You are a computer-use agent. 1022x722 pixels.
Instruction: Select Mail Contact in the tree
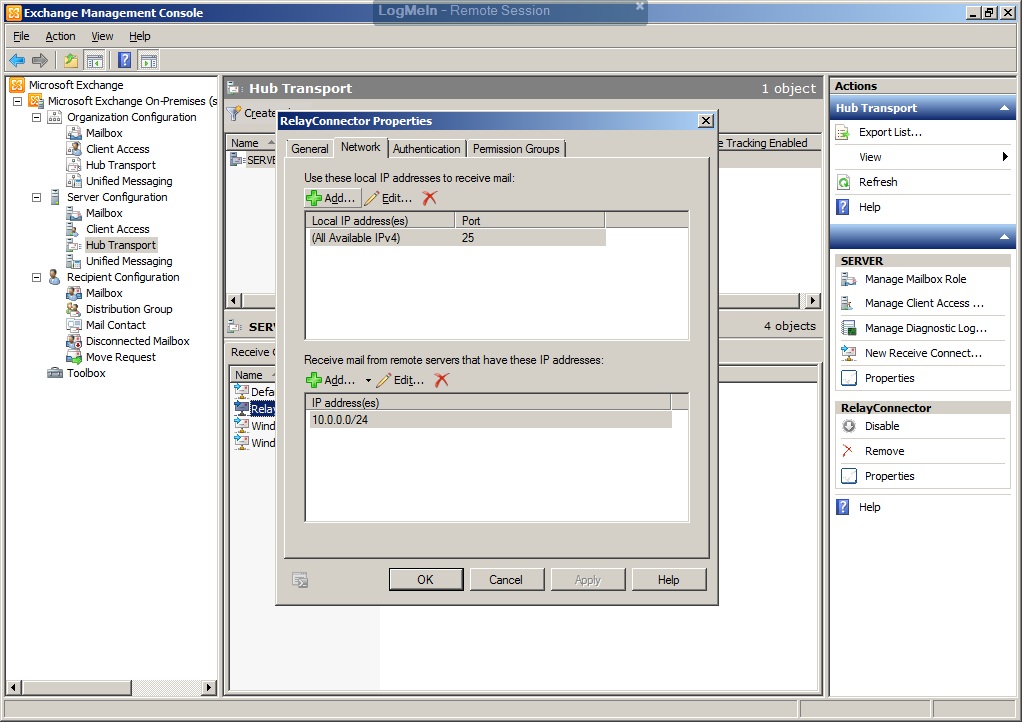click(115, 325)
